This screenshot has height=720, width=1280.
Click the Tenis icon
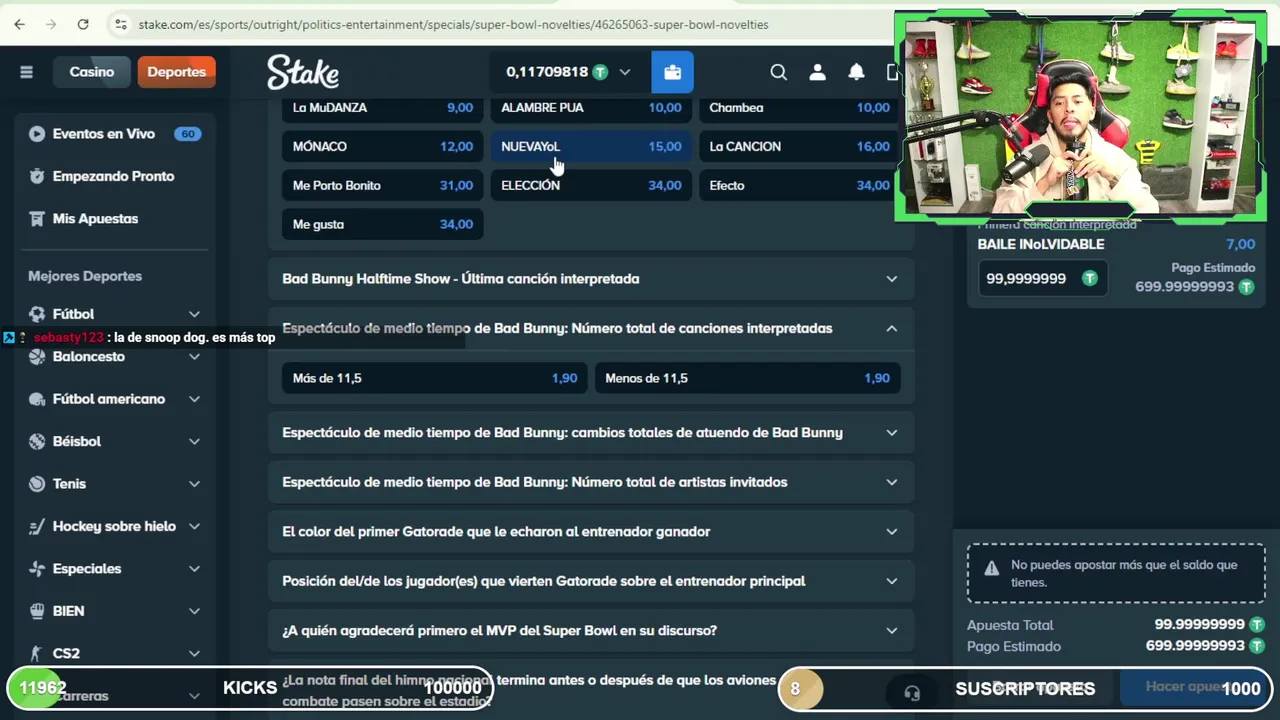(x=37, y=484)
